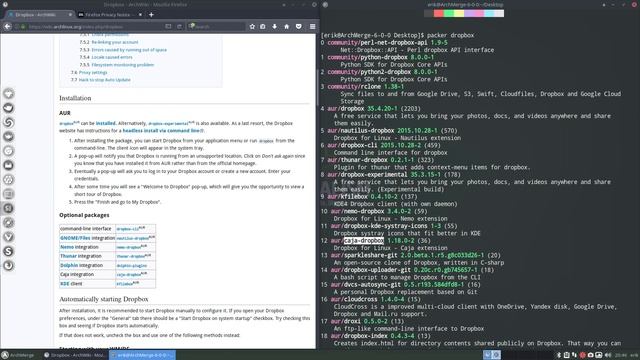Open a new Firefox tab
This screenshot has height=360, width=640.
click(x=151, y=15)
